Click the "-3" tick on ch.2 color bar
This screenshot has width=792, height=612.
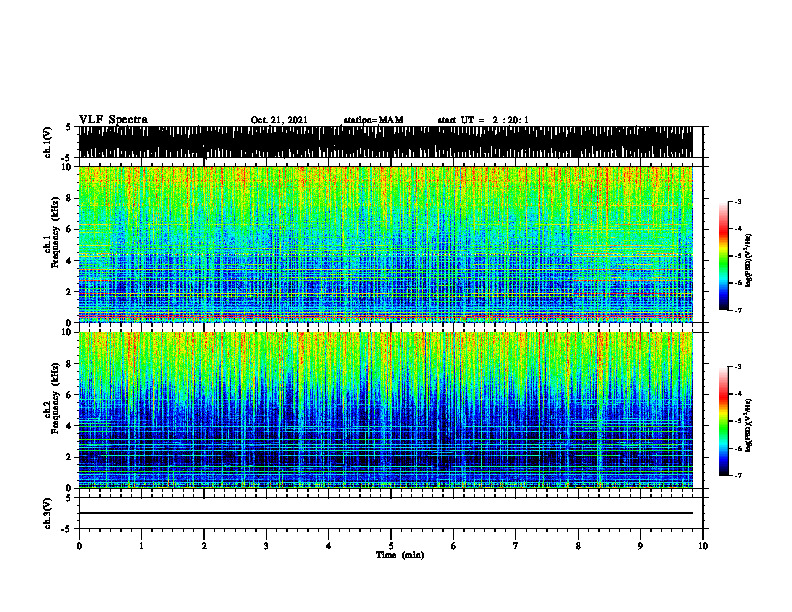click(x=738, y=367)
